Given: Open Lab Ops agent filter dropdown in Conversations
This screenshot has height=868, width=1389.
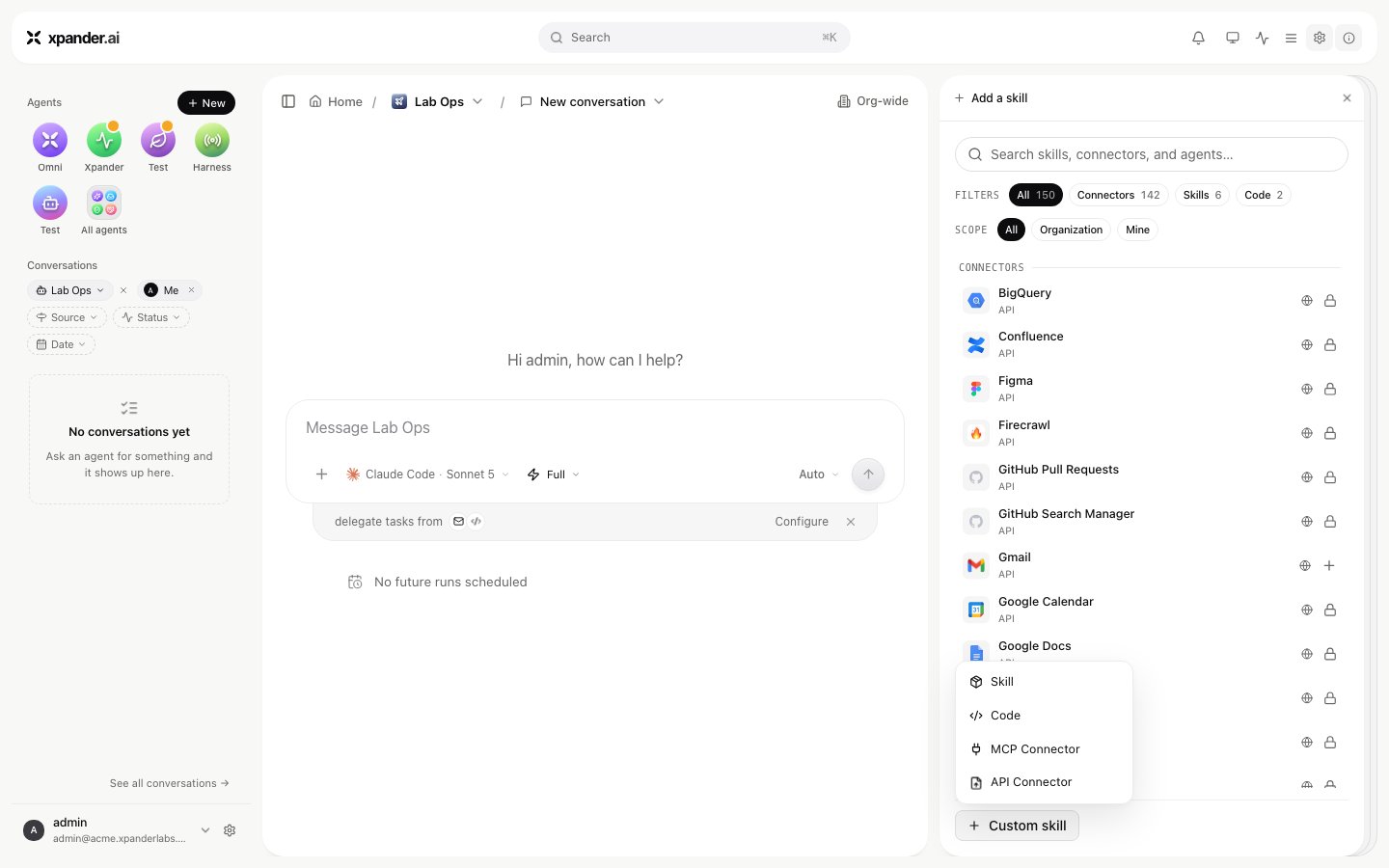Looking at the screenshot, I should [x=69, y=290].
